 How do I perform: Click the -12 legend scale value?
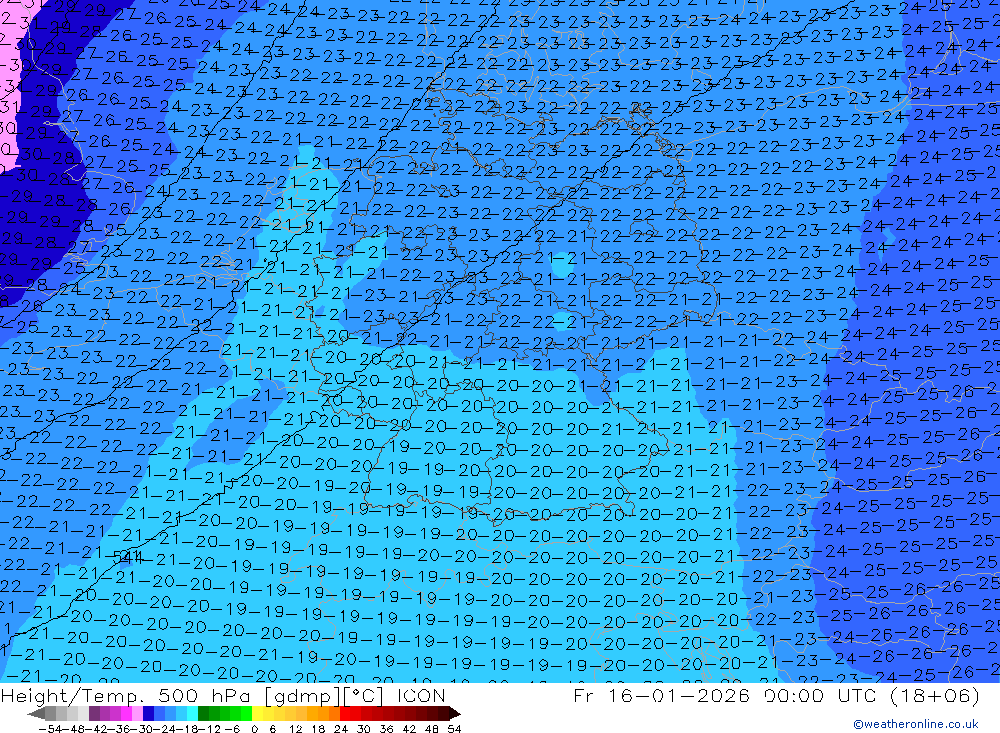coord(209,729)
